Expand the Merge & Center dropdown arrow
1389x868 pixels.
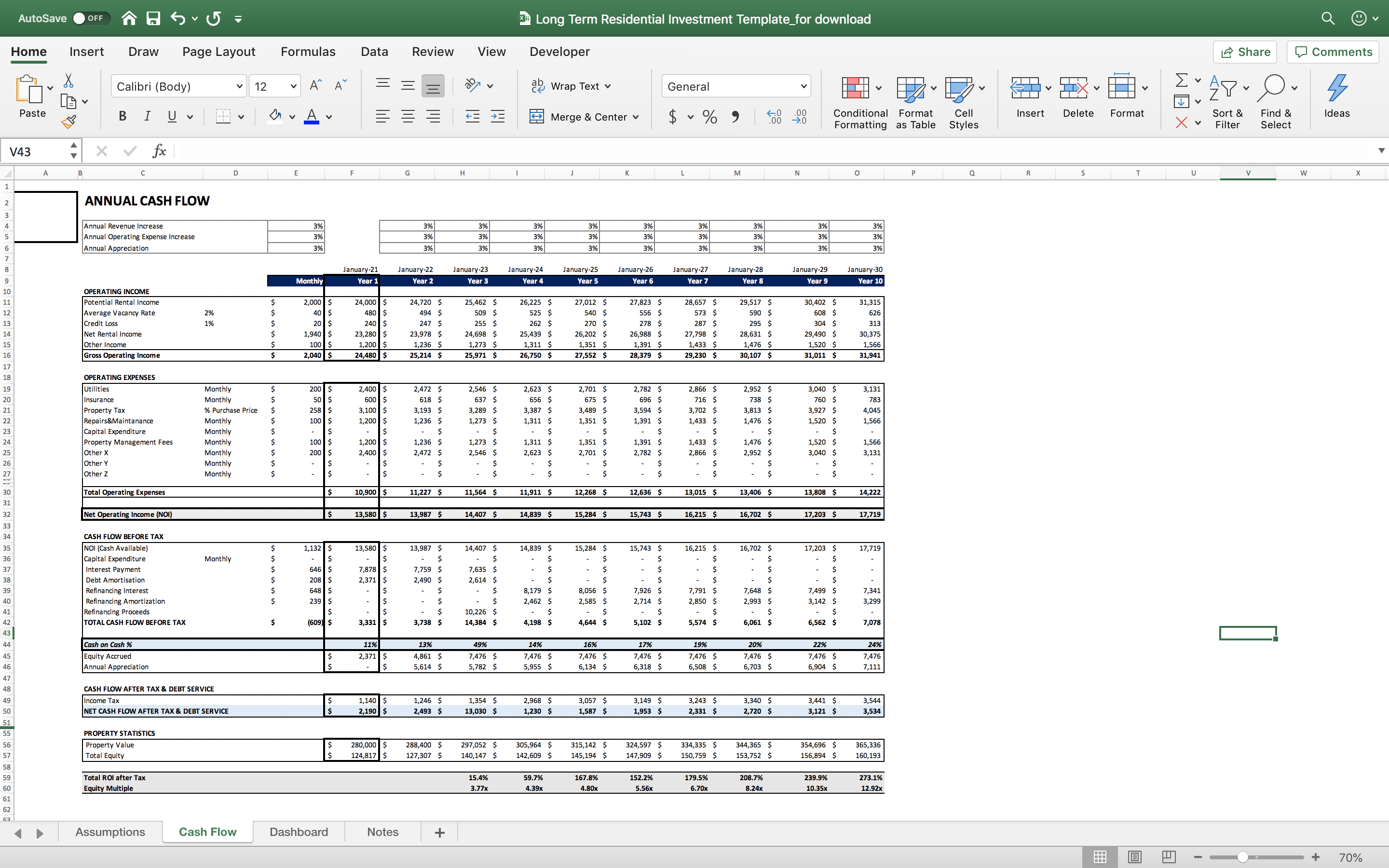coord(636,117)
